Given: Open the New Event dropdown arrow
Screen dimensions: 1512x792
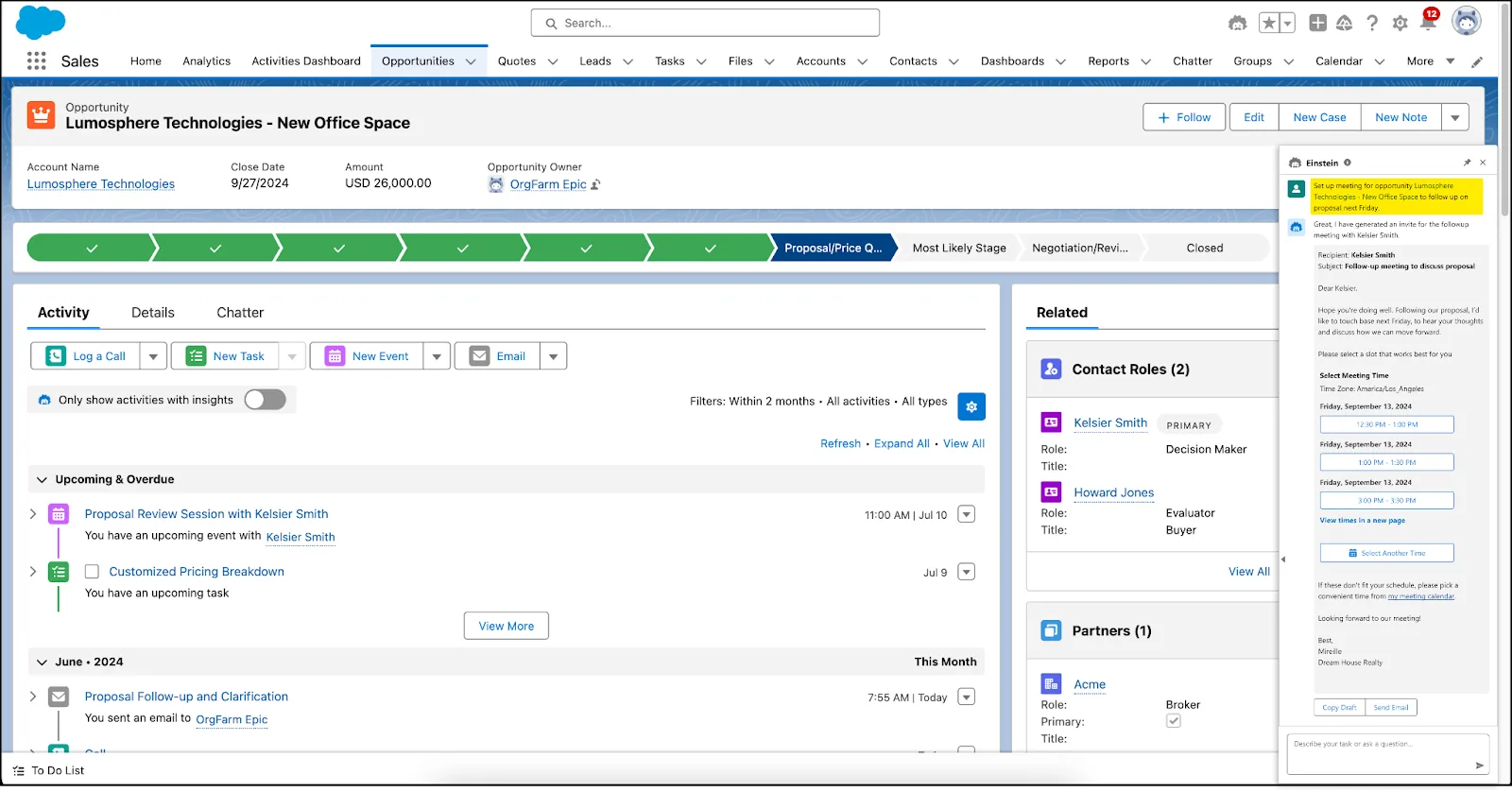Looking at the screenshot, I should (x=436, y=356).
